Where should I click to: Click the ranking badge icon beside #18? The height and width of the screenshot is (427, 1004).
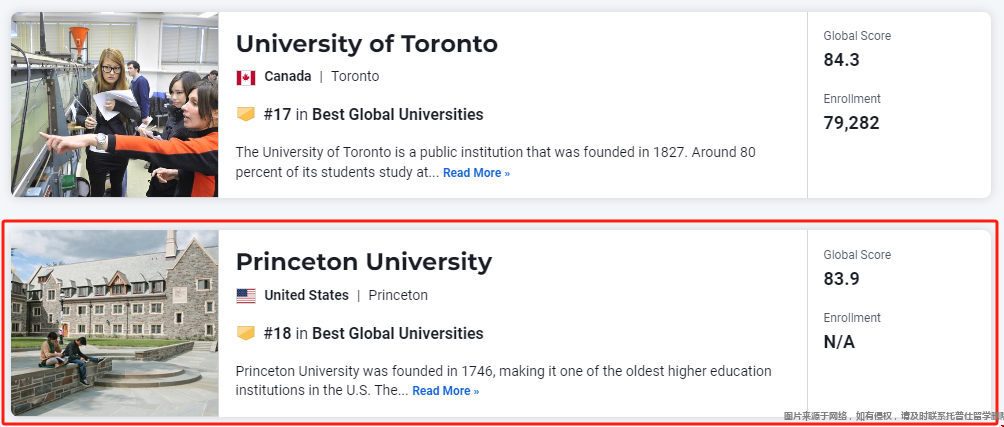[246, 334]
